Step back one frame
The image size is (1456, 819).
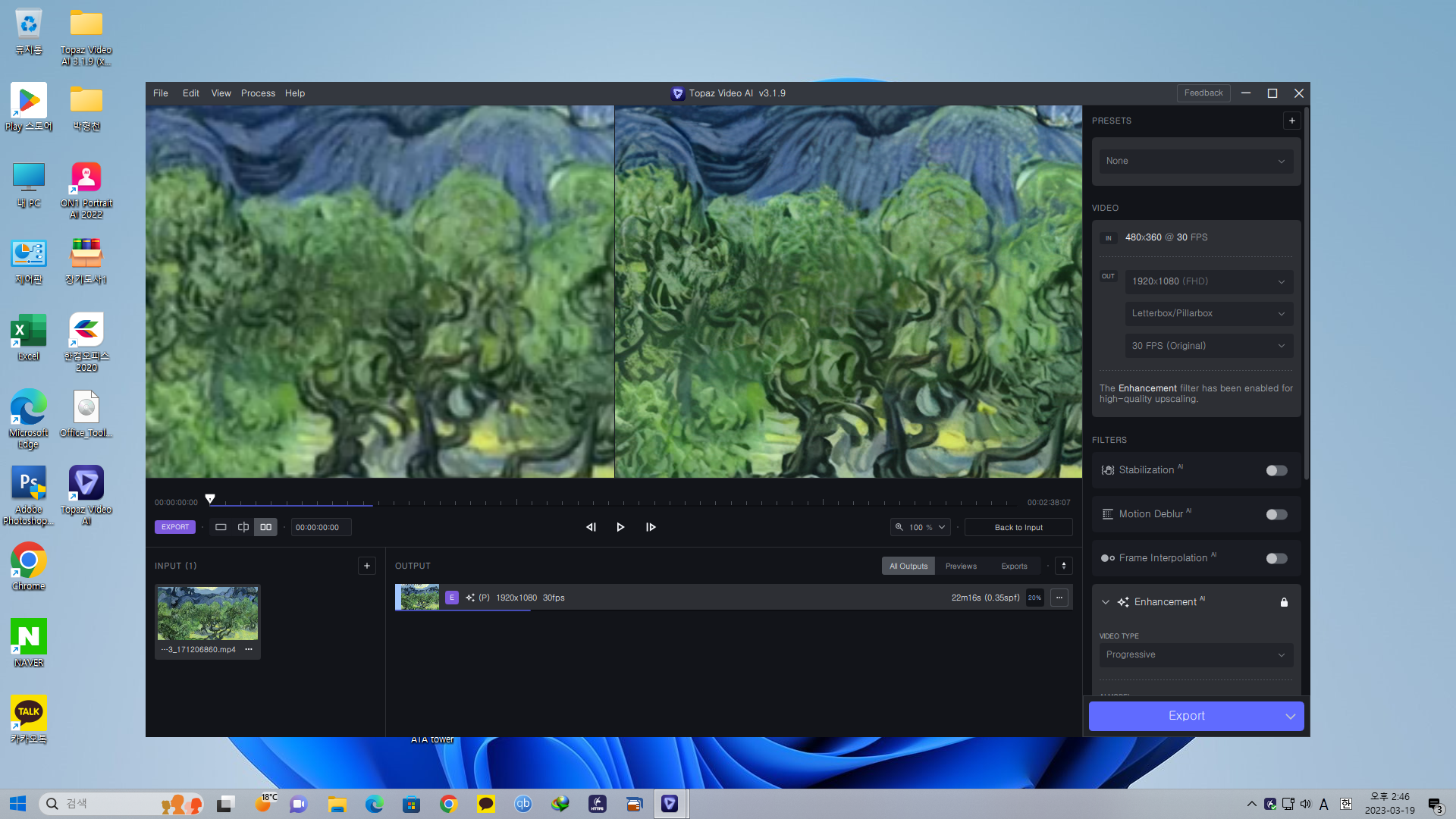591,527
